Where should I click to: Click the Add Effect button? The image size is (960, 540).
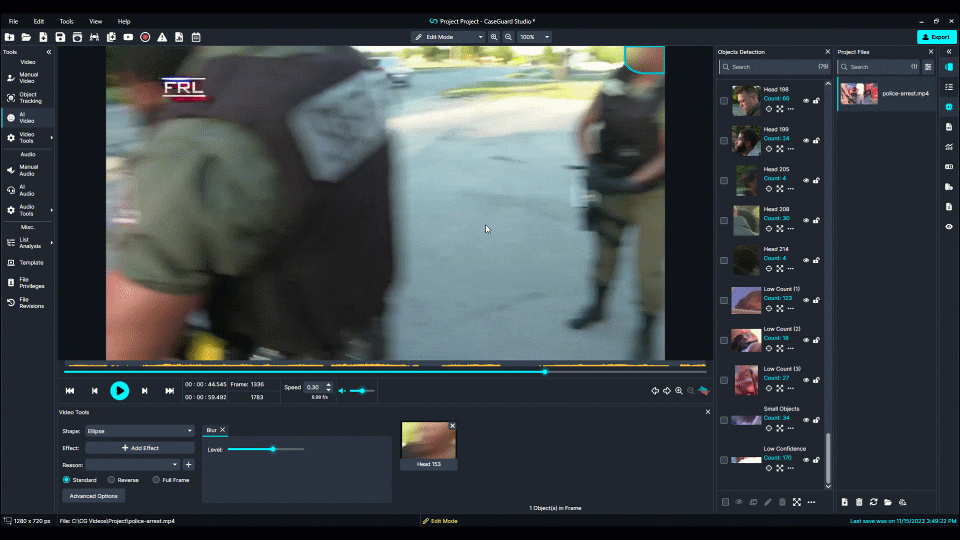140,448
